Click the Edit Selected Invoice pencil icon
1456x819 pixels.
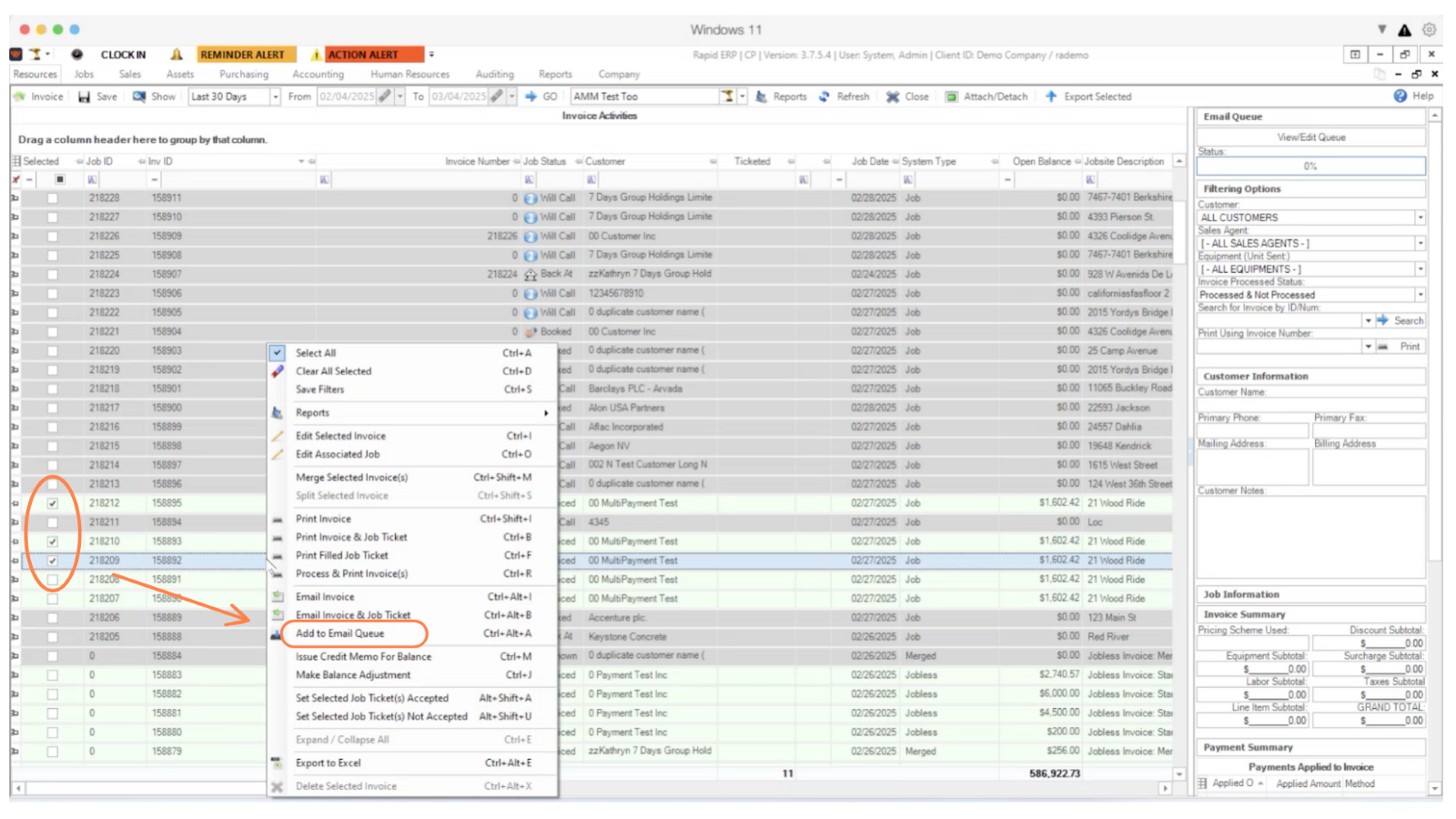(x=278, y=436)
